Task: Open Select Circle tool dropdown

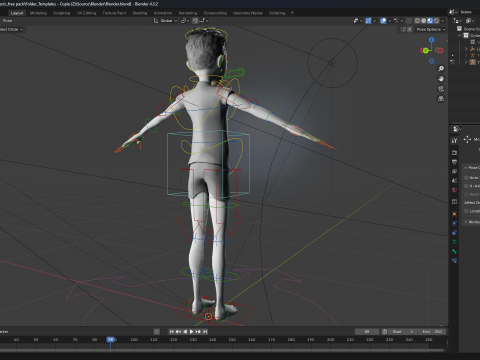Action: 12,29
